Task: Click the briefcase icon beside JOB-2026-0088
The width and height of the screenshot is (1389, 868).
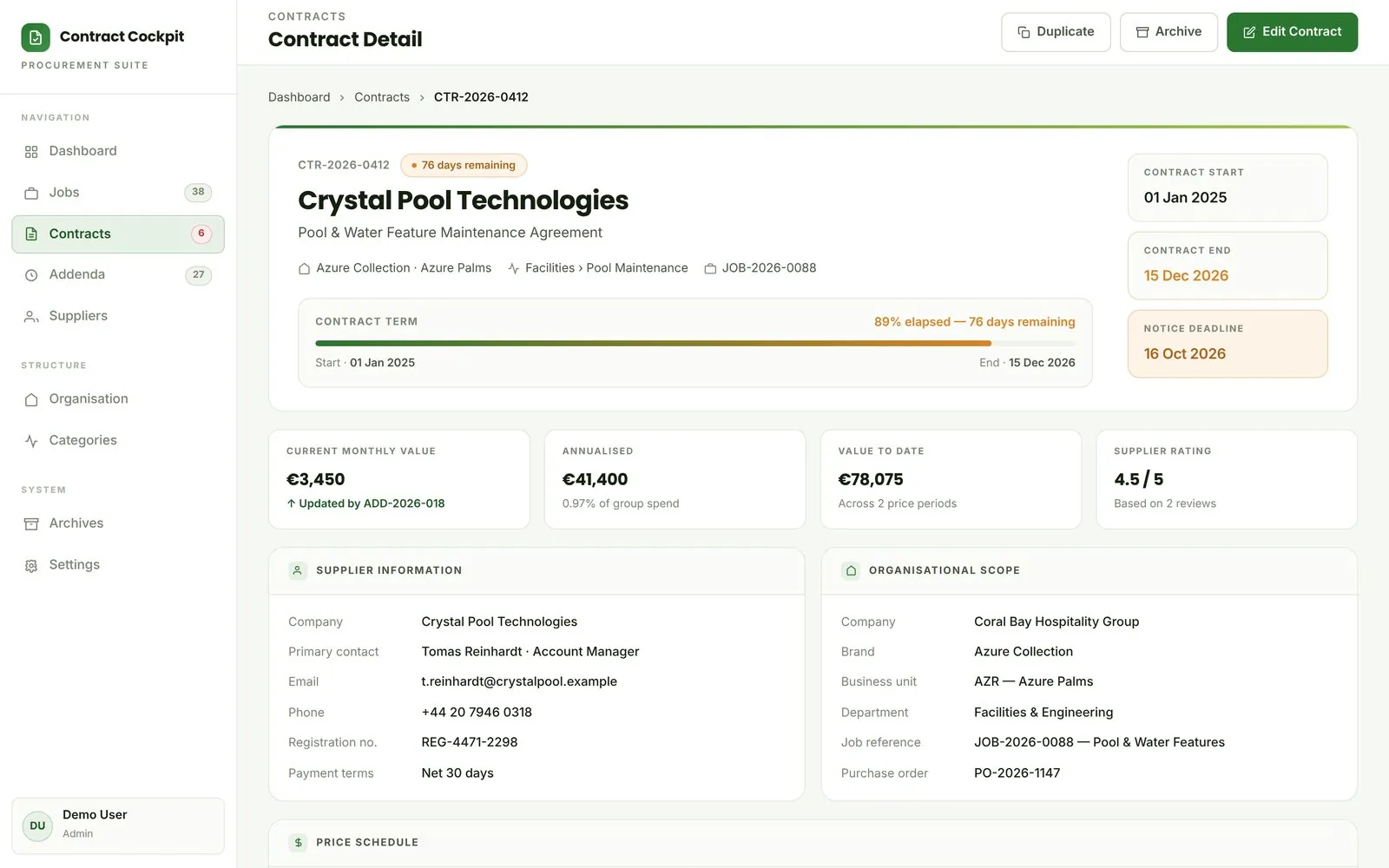Action: [x=710, y=269]
